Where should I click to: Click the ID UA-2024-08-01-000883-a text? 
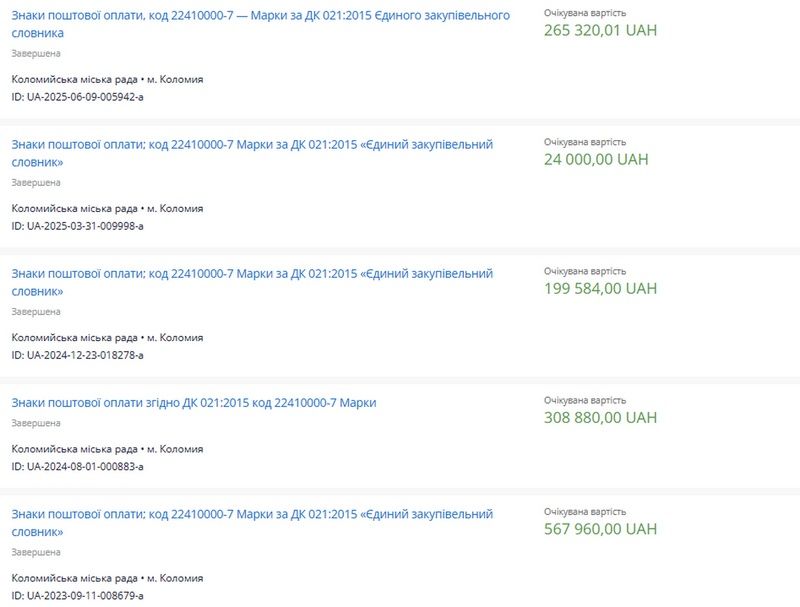(x=78, y=466)
